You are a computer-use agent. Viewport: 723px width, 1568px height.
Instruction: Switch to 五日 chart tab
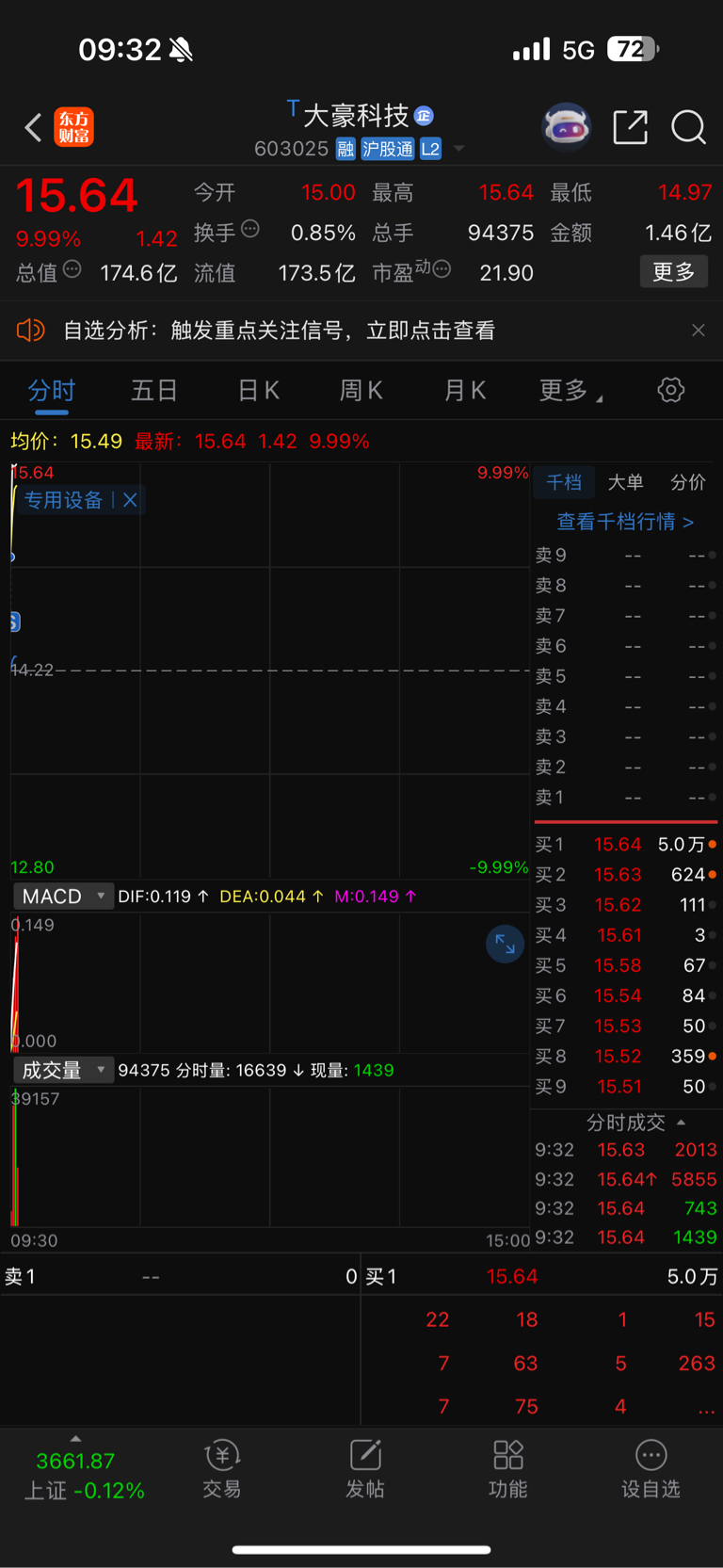point(154,390)
